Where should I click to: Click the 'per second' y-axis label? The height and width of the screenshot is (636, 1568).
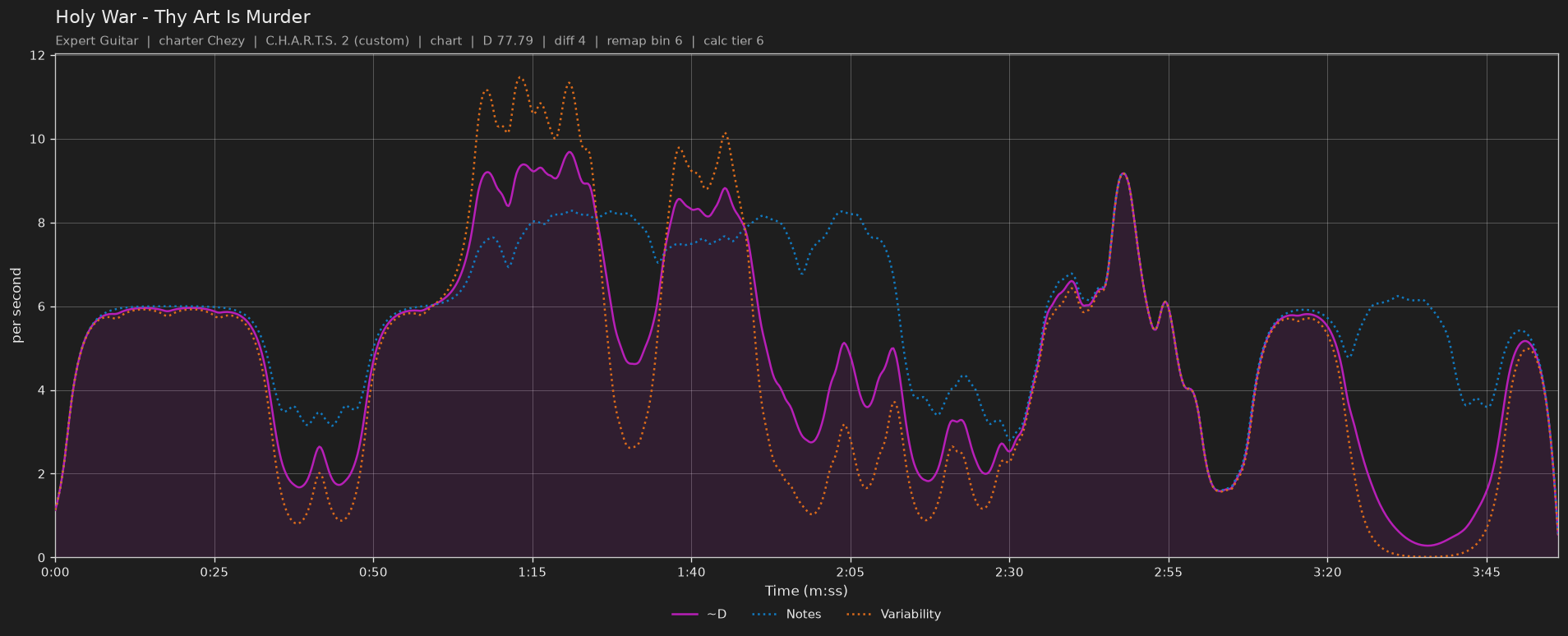coord(16,306)
